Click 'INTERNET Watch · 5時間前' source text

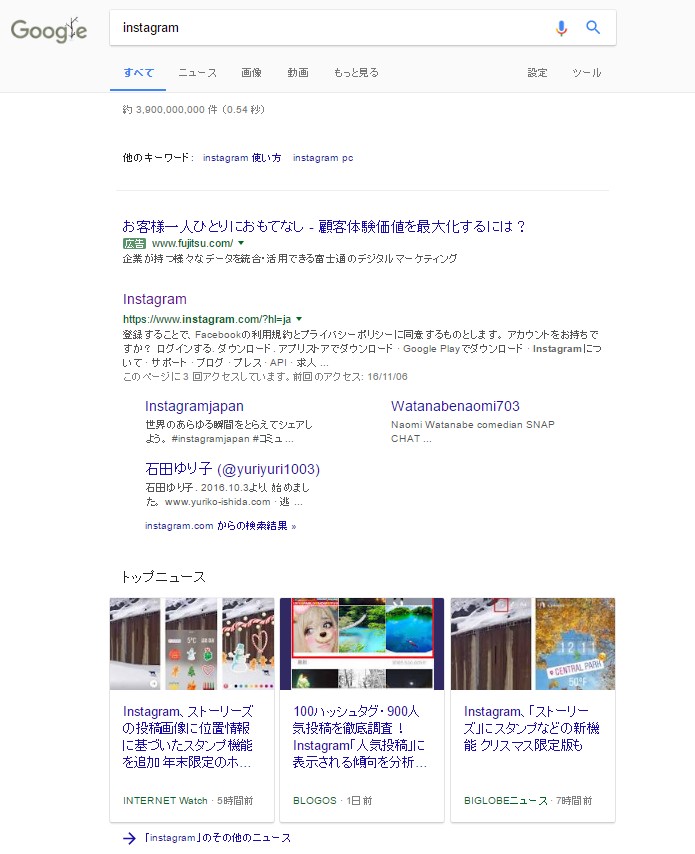[x=188, y=801]
